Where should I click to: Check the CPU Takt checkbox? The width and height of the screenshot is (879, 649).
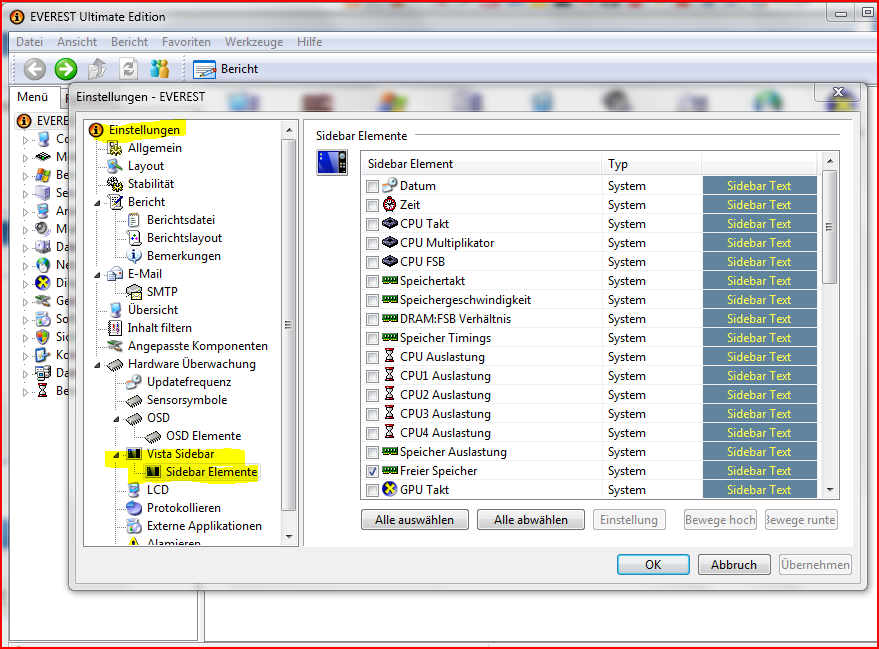point(372,224)
